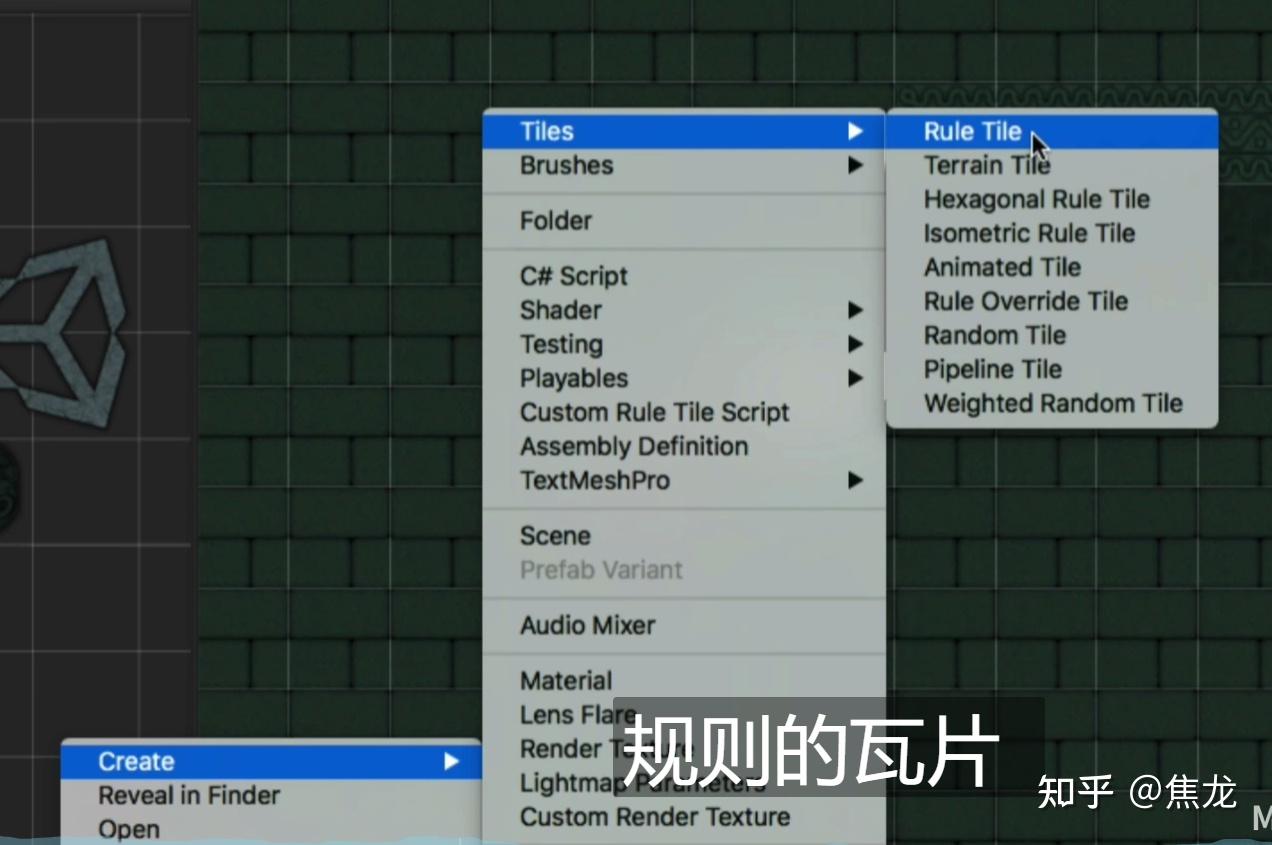Create a Terrain Tile
The height and width of the screenshot is (845, 1272).
click(x=986, y=164)
